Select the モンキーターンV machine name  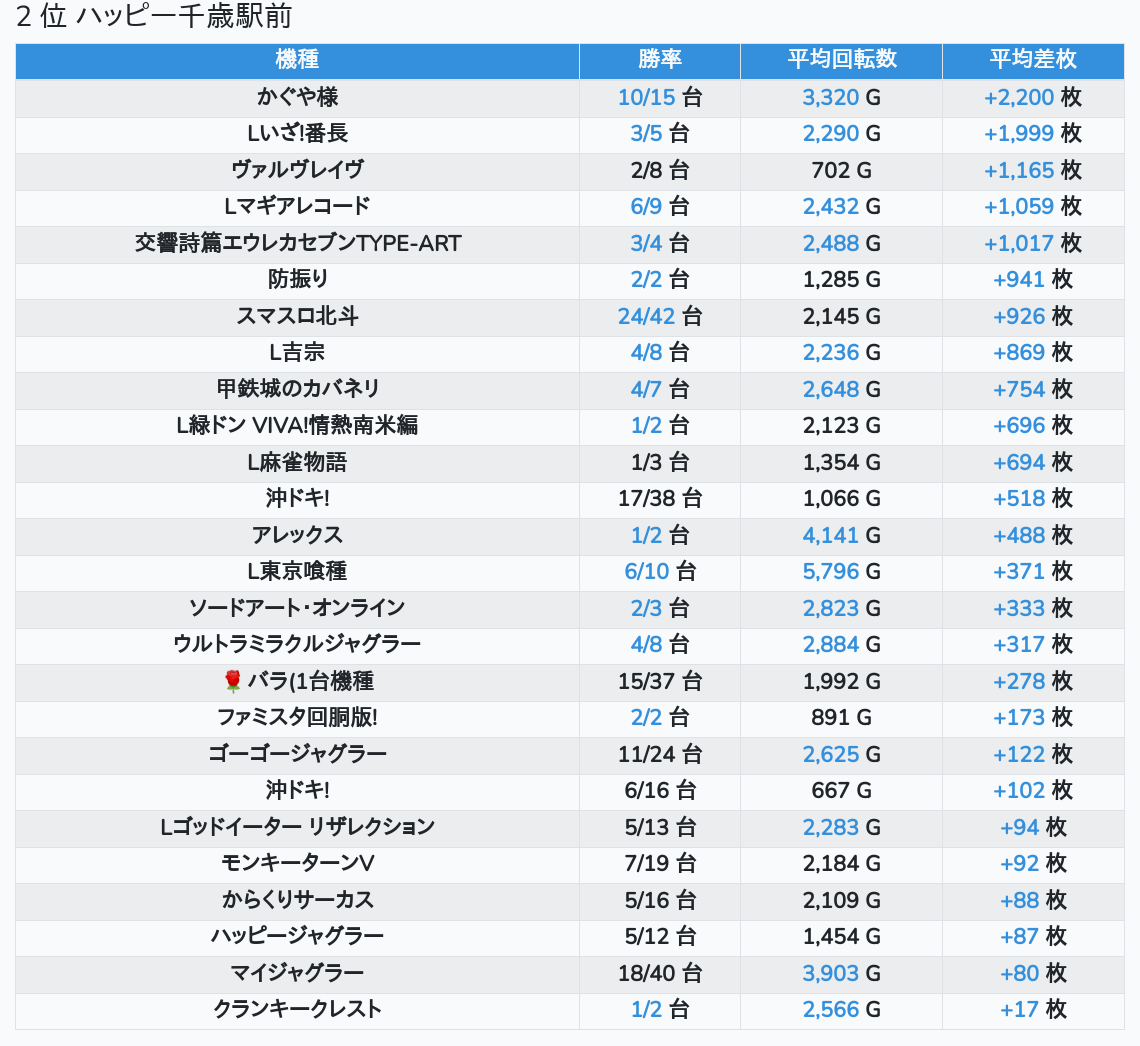(x=297, y=864)
